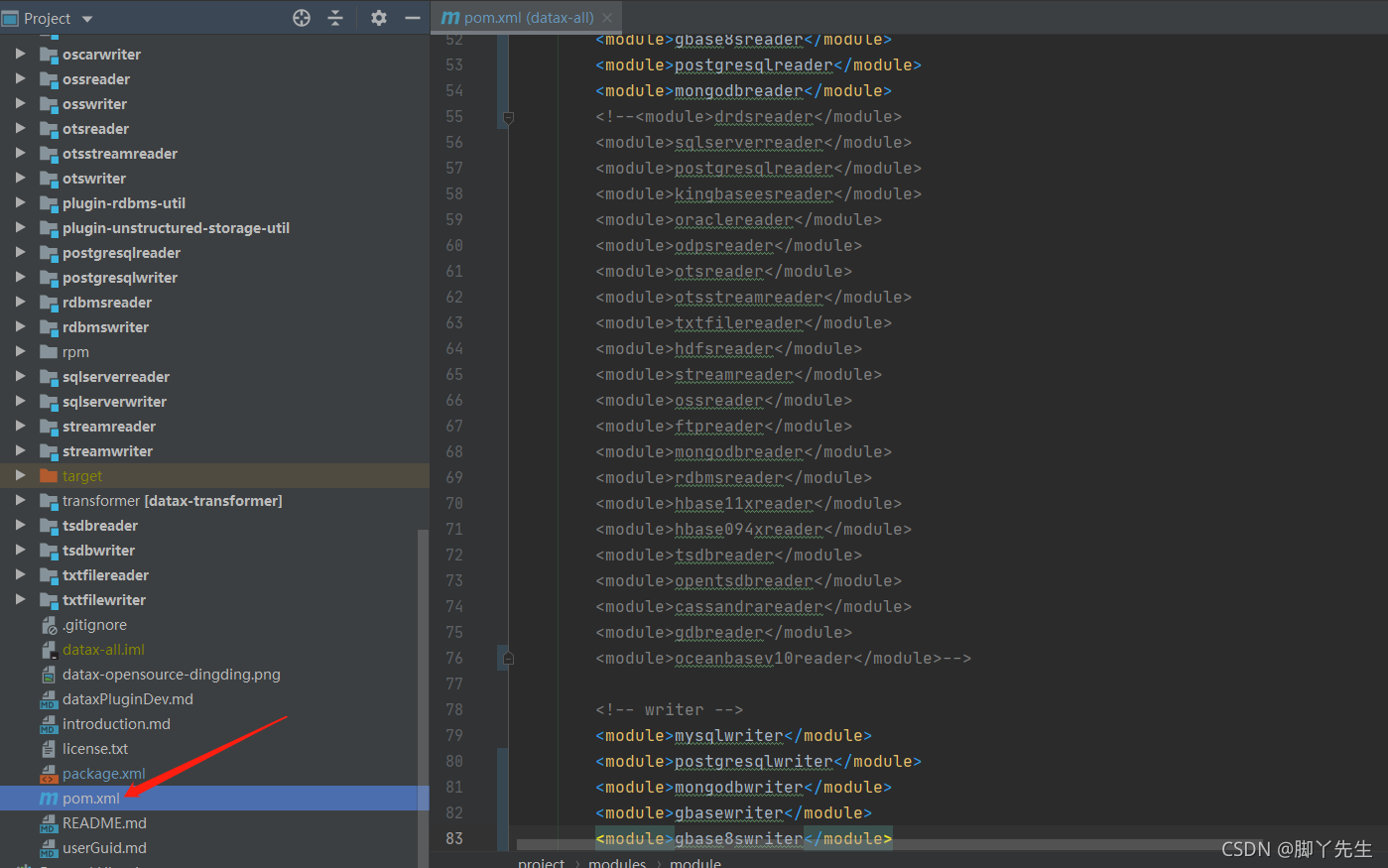Image resolution: width=1388 pixels, height=868 pixels.
Task: Hide the Project panel with the minus icon
Action: [413, 18]
